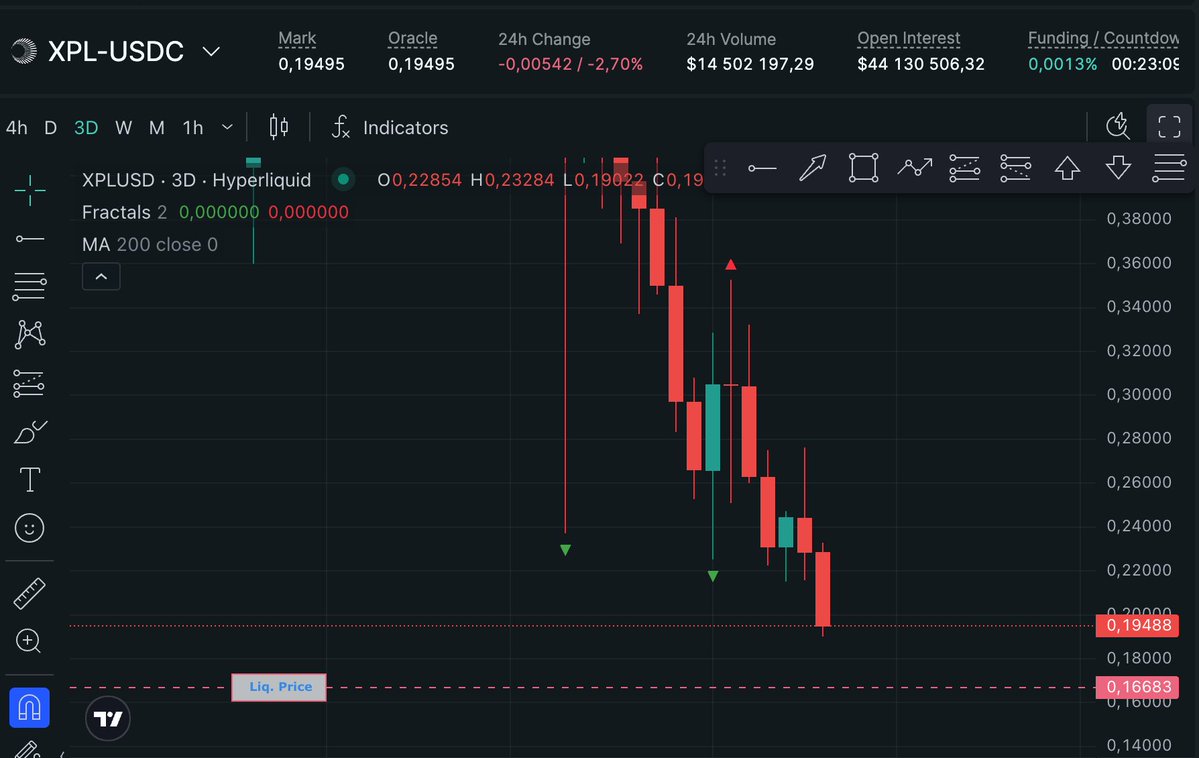Select the Zoom In magnifier tool
This screenshot has height=758, width=1199.
click(x=29, y=641)
